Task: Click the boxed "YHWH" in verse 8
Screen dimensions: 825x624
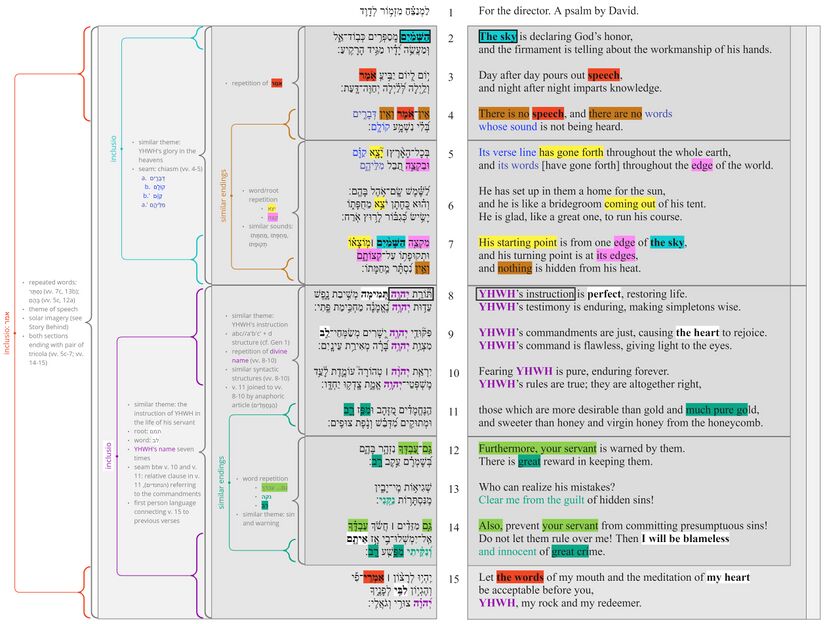Action: (x=497, y=295)
